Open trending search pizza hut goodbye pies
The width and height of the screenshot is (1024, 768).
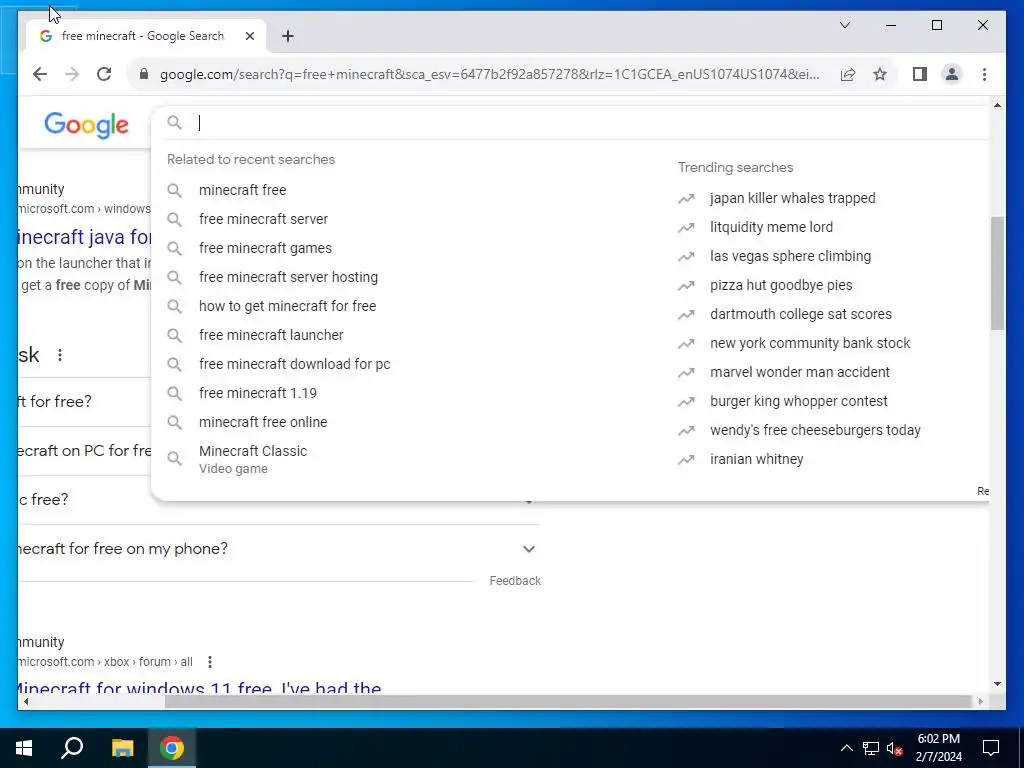coord(781,285)
